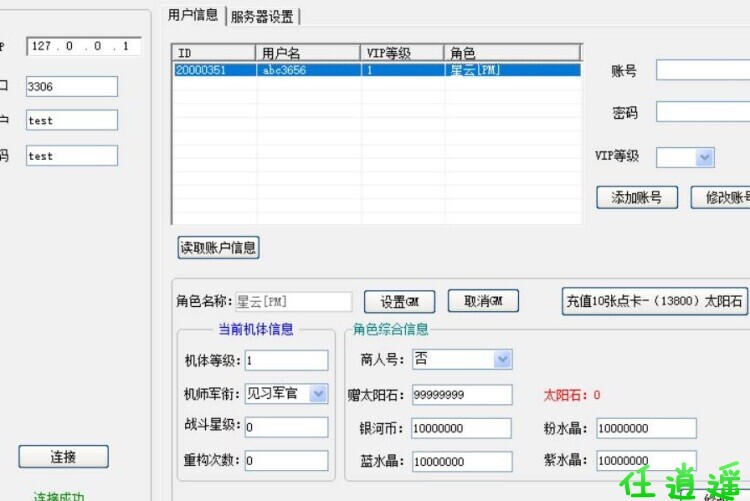The width and height of the screenshot is (750, 501).
Task: Expand the VIP等级 dropdown
Action: (704, 158)
